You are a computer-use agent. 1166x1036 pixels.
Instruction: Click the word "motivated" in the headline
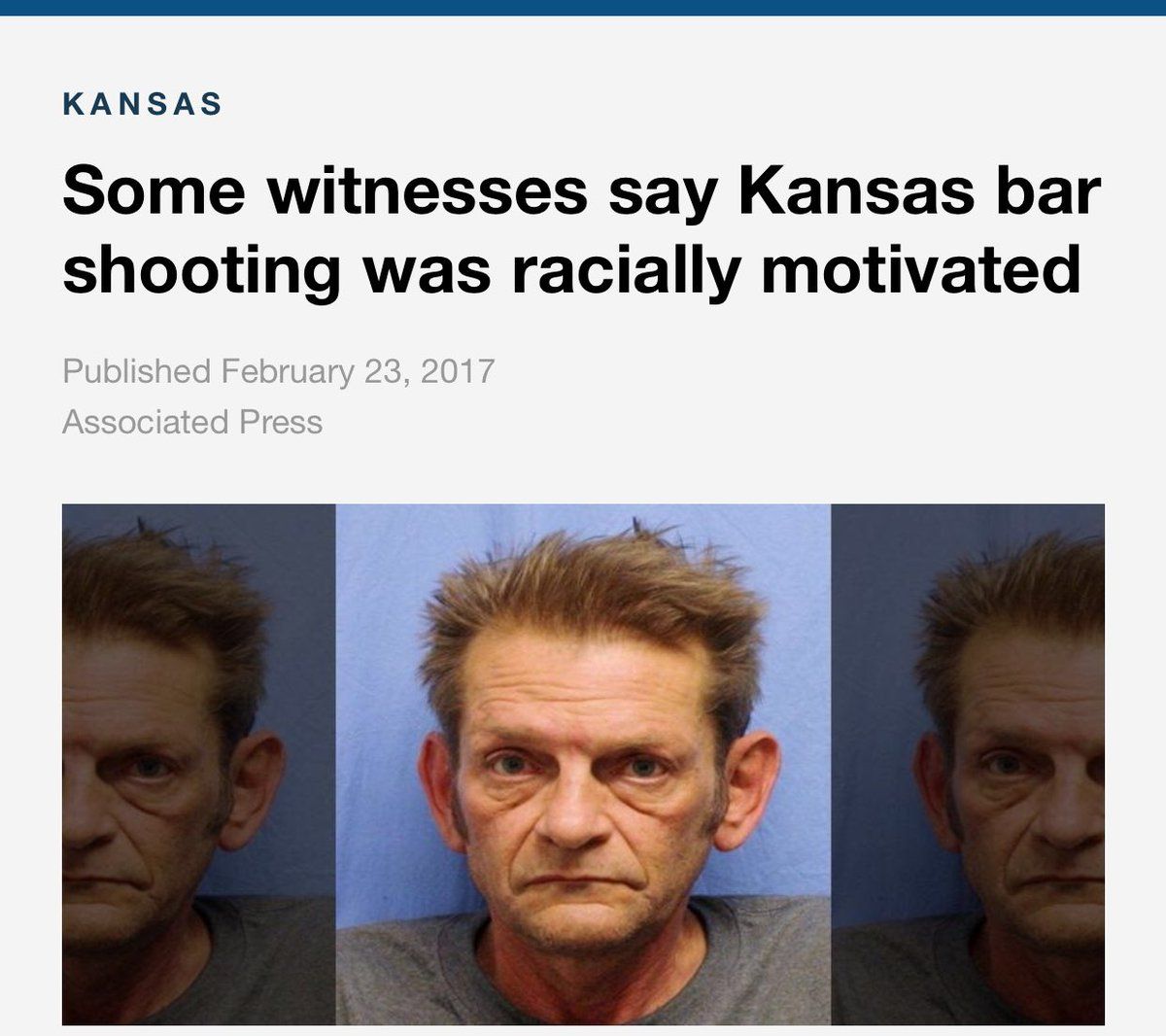[x=921, y=268]
